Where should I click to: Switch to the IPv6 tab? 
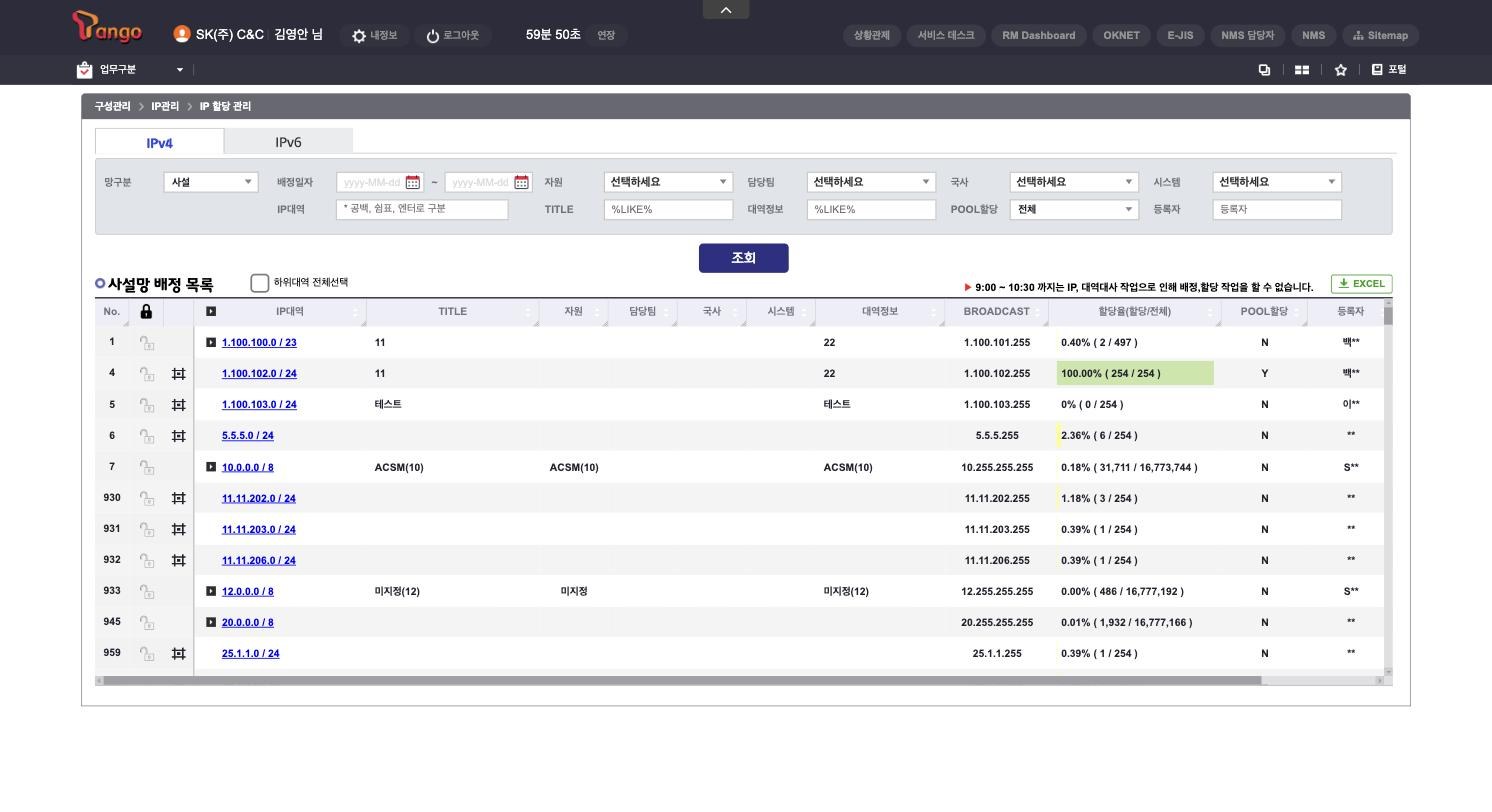pyautogui.click(x=288, y=142)
